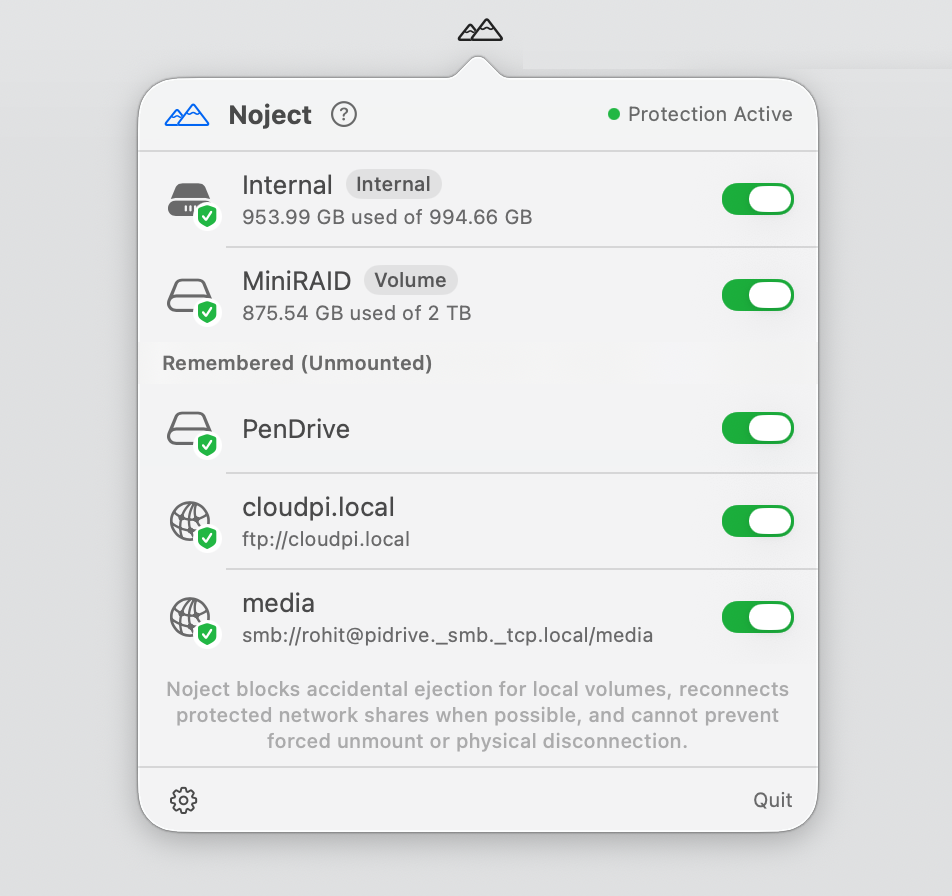Click Protection Active status text
This screenshot has height=896, width=952.
(710, 114)
